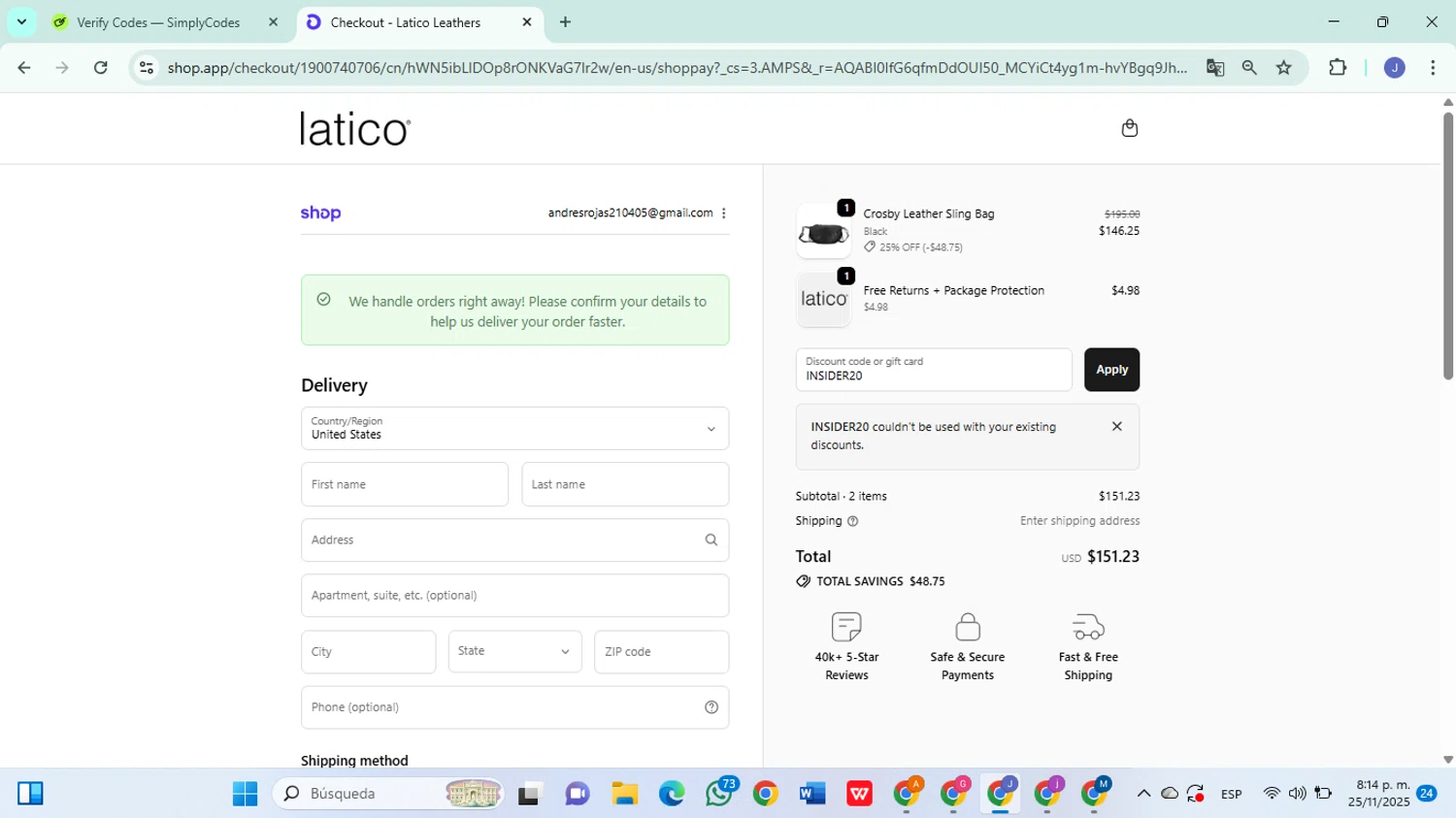Click the green confirmation check icon
The width and height of the screenshot is (1456, 818).
click(323, 300)
